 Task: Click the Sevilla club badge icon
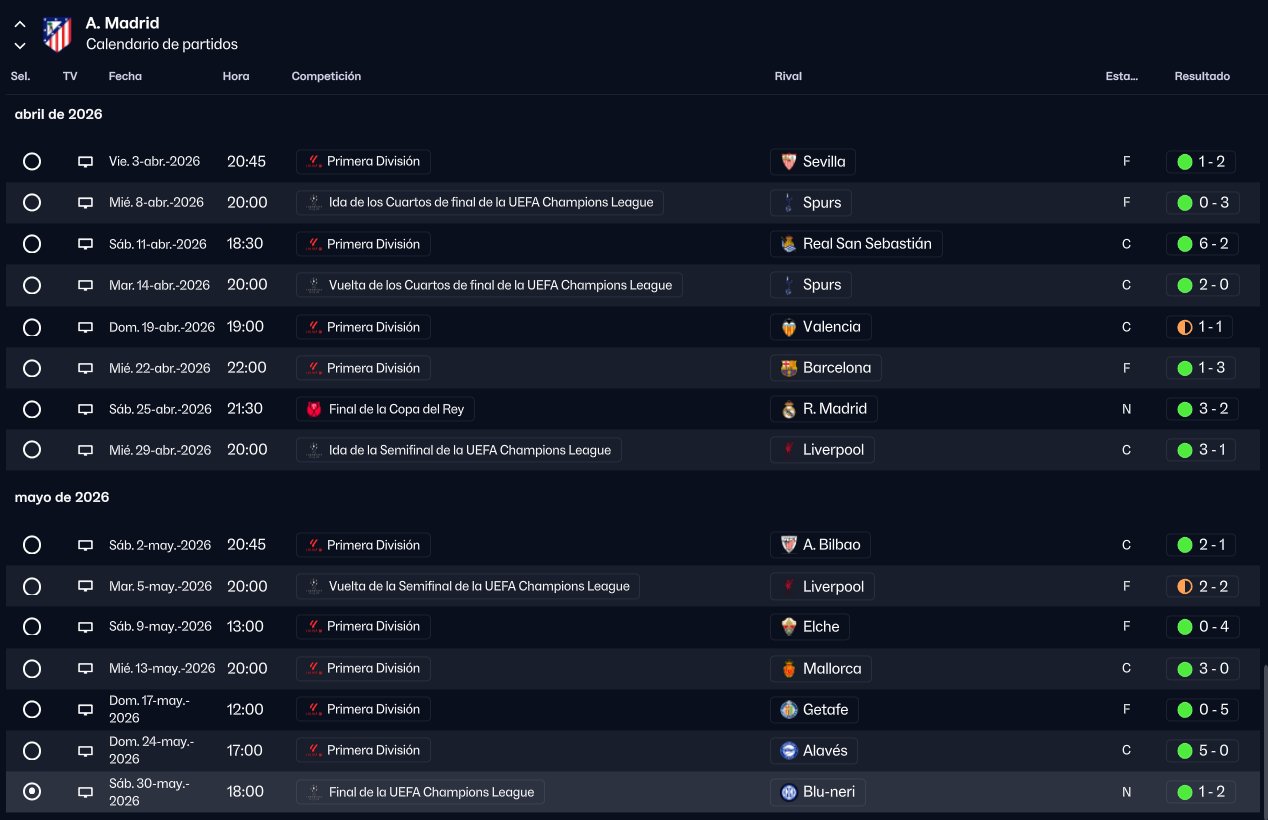tap(789, 162)
